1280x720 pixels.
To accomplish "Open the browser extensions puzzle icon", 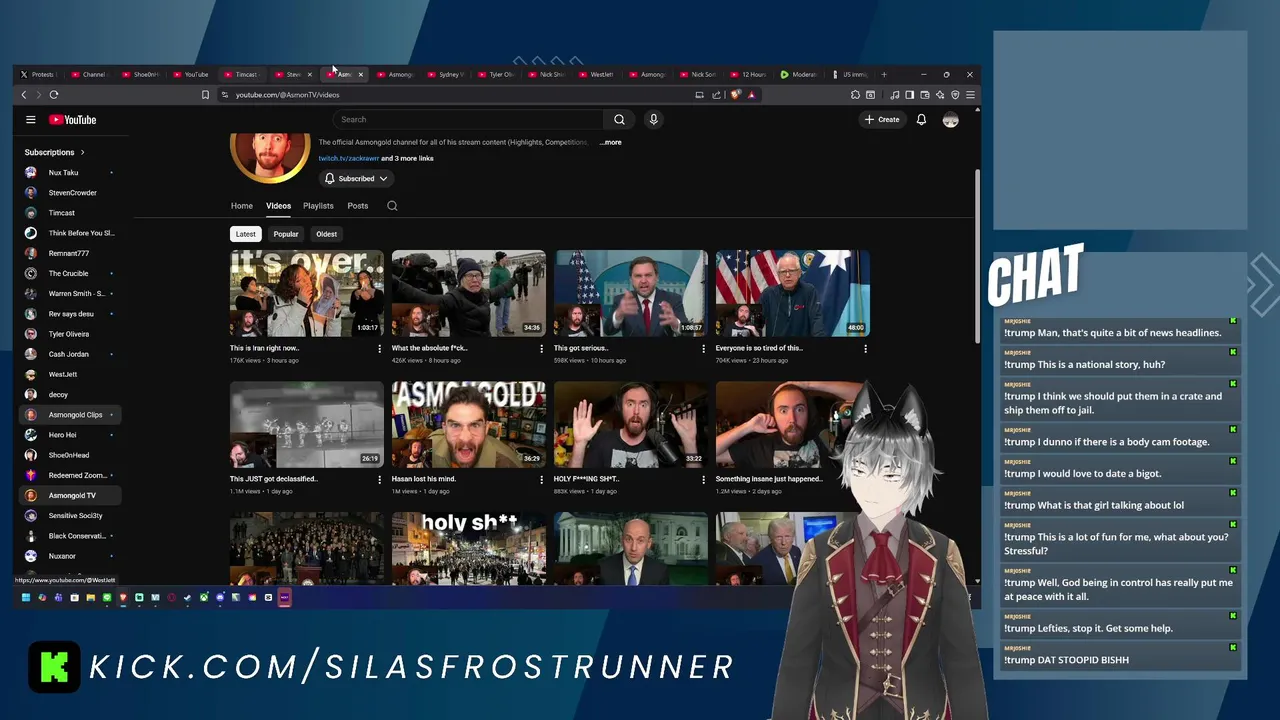I will pyautogui.click(x=855, y=95).
